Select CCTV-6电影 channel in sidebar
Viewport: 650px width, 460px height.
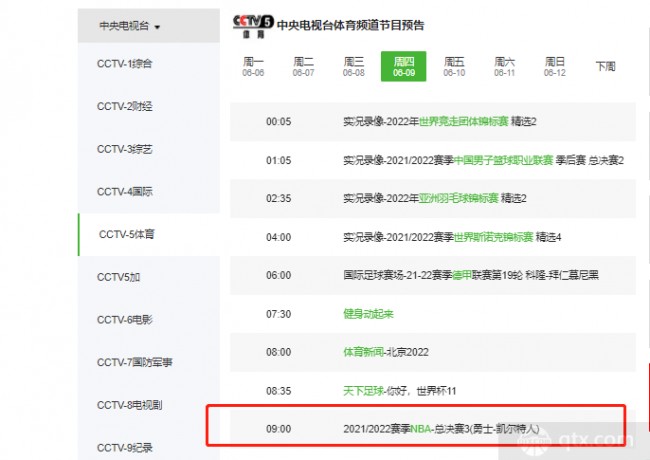(148, 320)
